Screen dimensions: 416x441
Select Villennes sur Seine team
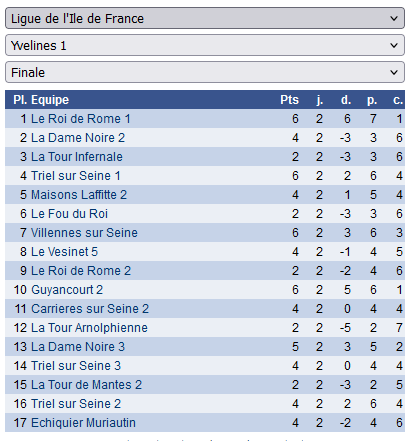point(84,233)
